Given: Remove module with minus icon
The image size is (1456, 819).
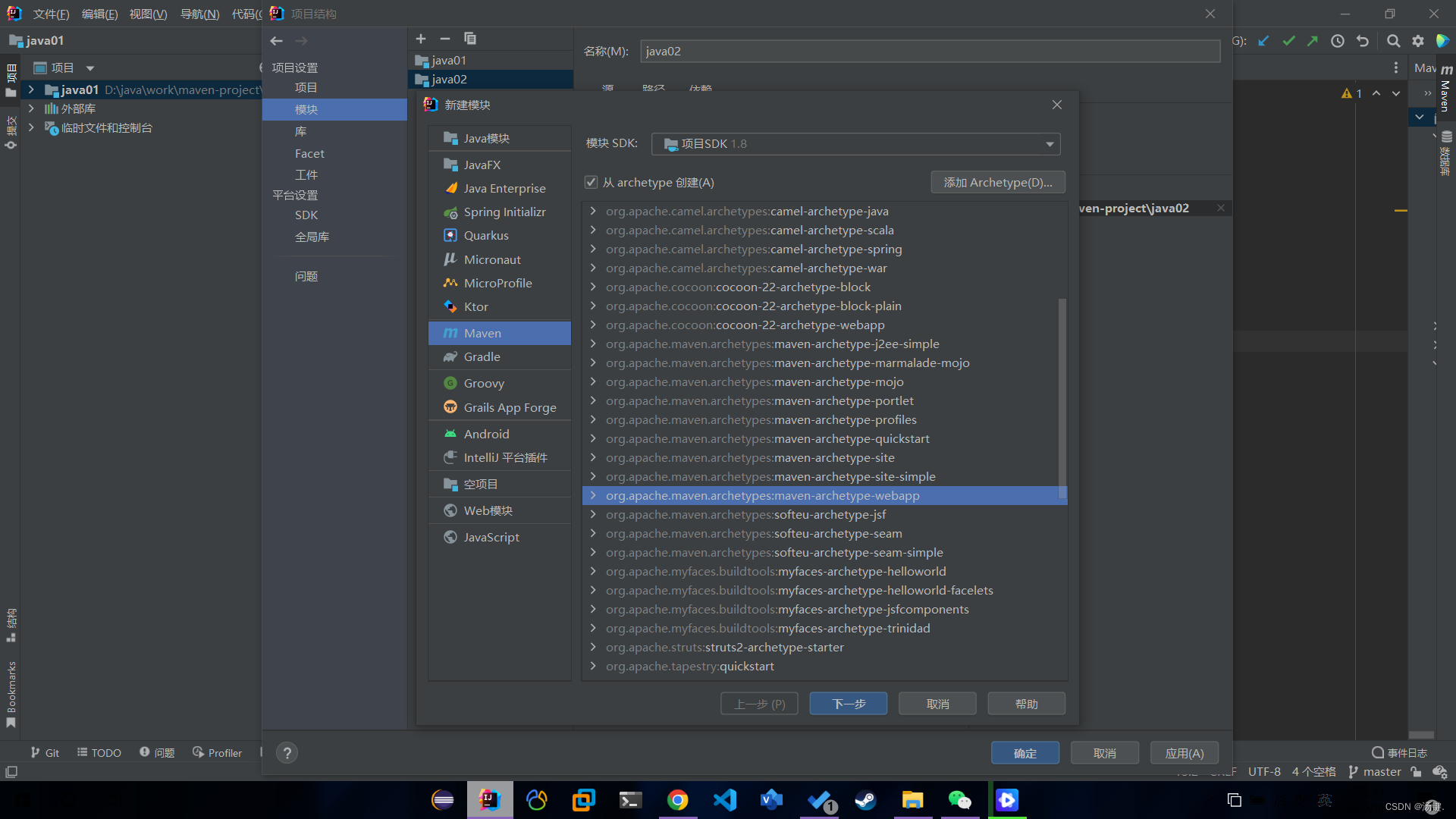Looking at the screenshot, I should 445,39.
